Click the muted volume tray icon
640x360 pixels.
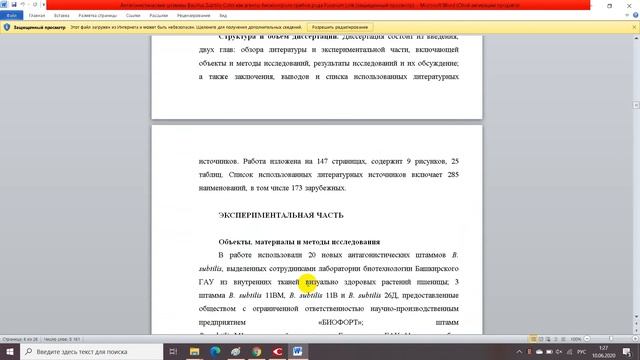559,351
